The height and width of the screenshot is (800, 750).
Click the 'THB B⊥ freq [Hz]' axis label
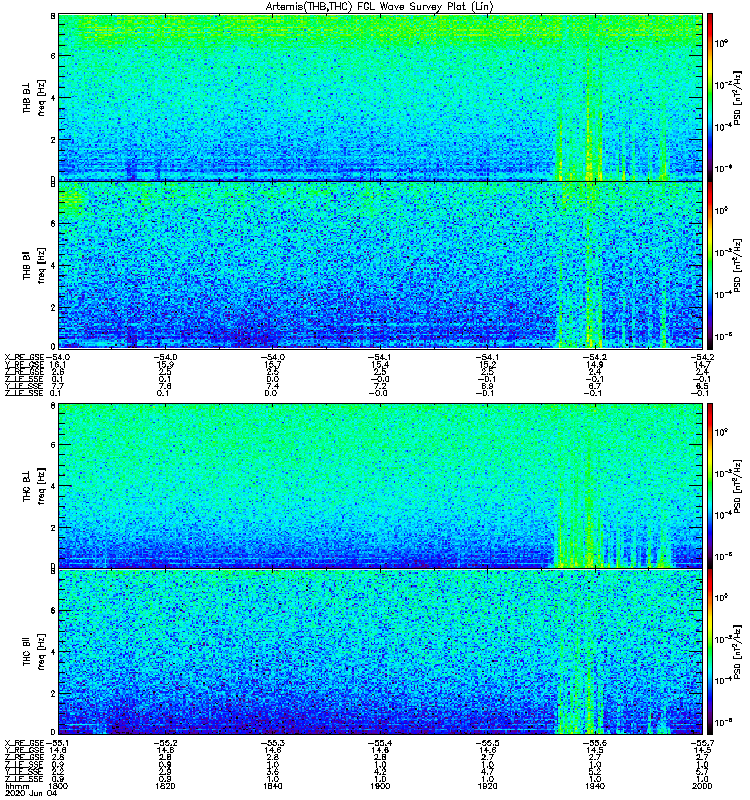(33, 97)
